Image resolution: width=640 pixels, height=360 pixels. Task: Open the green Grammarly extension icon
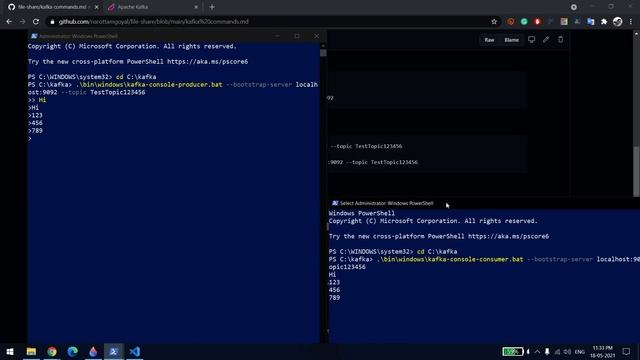(x=524, y=22)
